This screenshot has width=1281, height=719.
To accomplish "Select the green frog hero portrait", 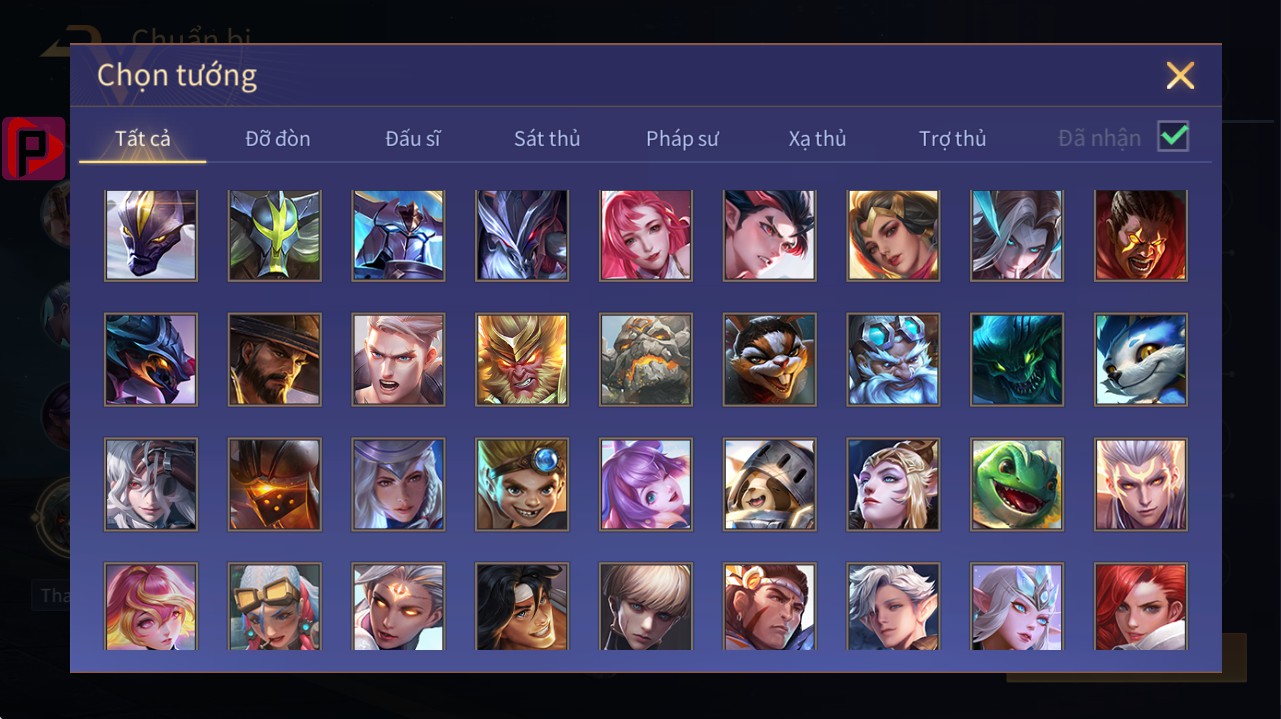I will click(x=1017, y=484).
